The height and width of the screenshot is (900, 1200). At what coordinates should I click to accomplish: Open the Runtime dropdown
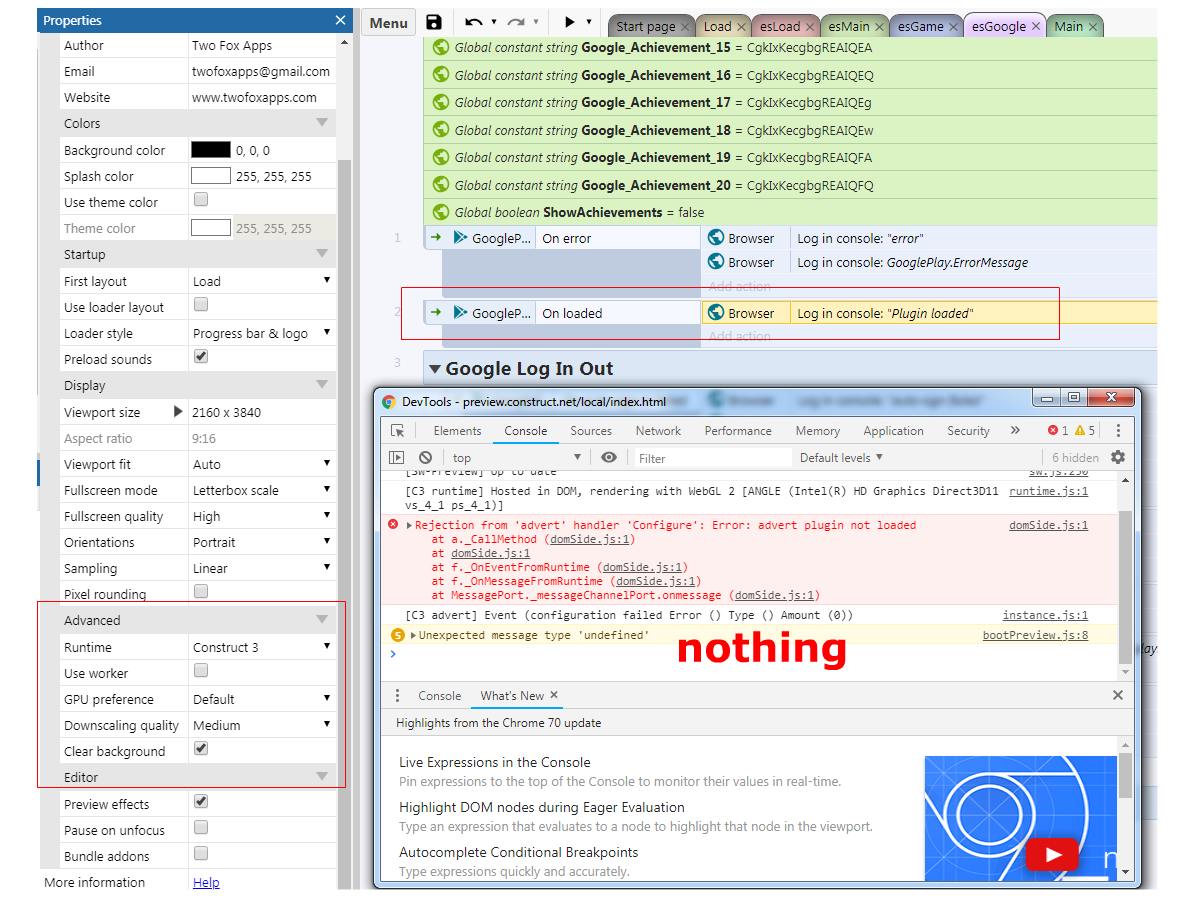pos(262,647)
